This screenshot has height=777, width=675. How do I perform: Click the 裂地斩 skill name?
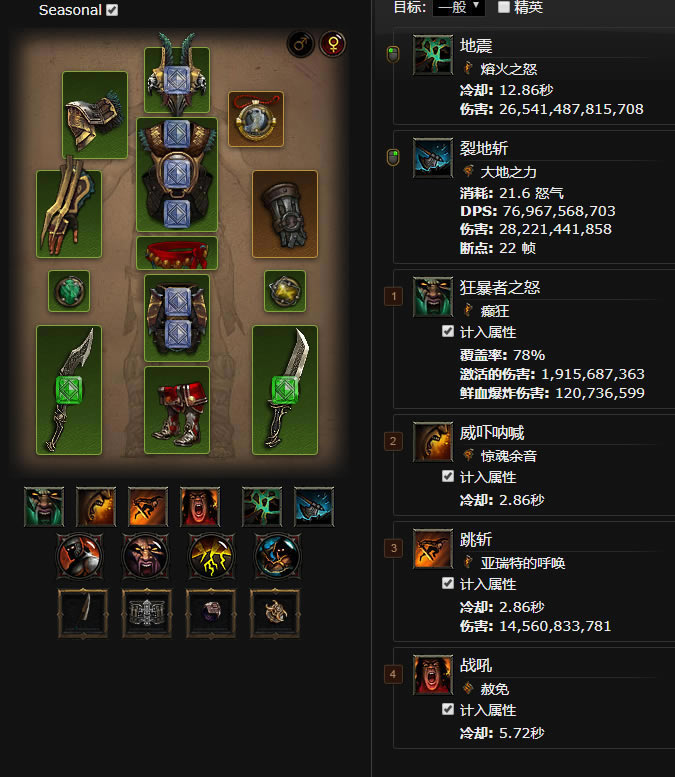[x=484, y=148]
